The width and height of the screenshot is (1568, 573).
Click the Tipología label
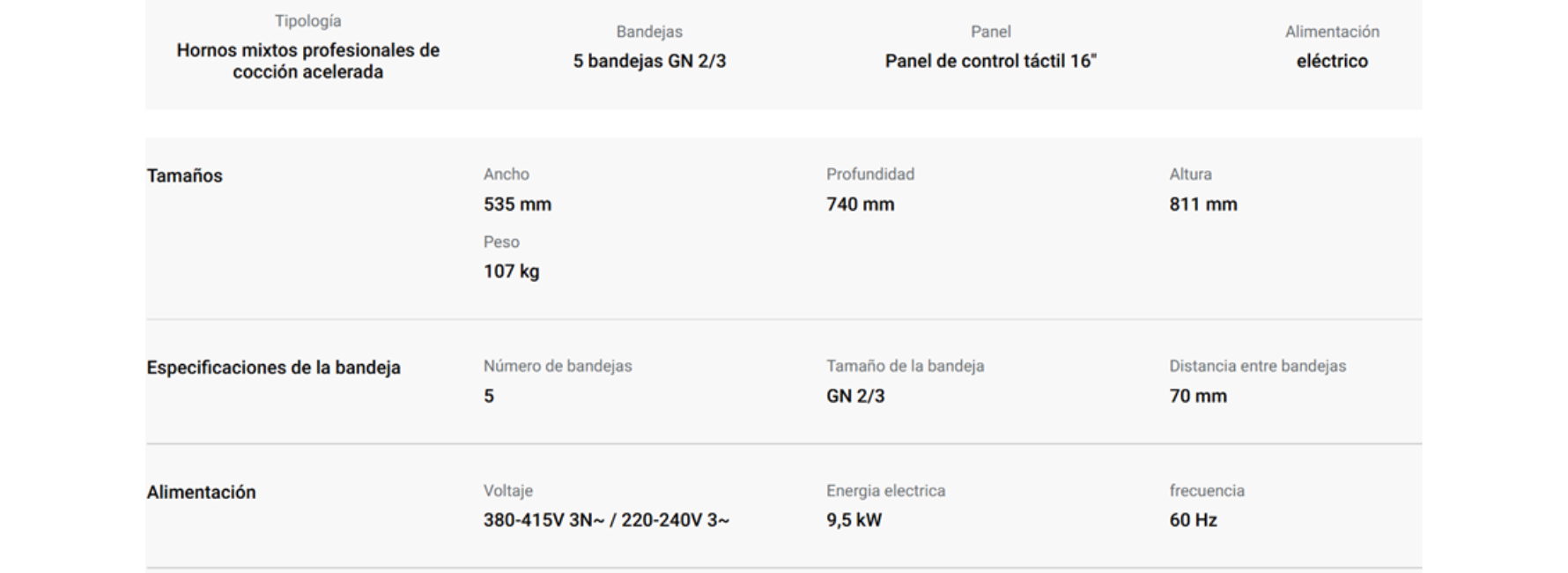coord(307,21)
